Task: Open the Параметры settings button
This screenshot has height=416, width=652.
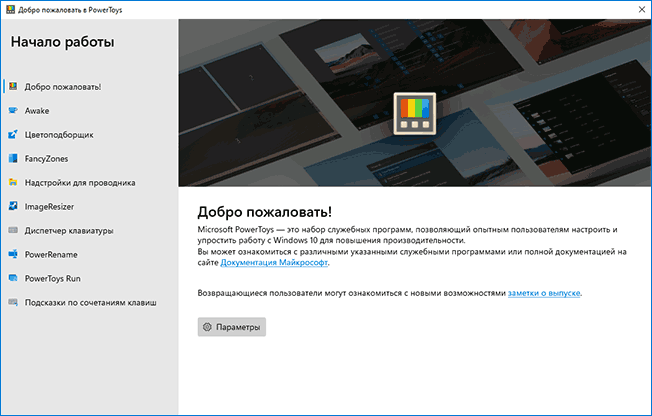Action: 232,327
